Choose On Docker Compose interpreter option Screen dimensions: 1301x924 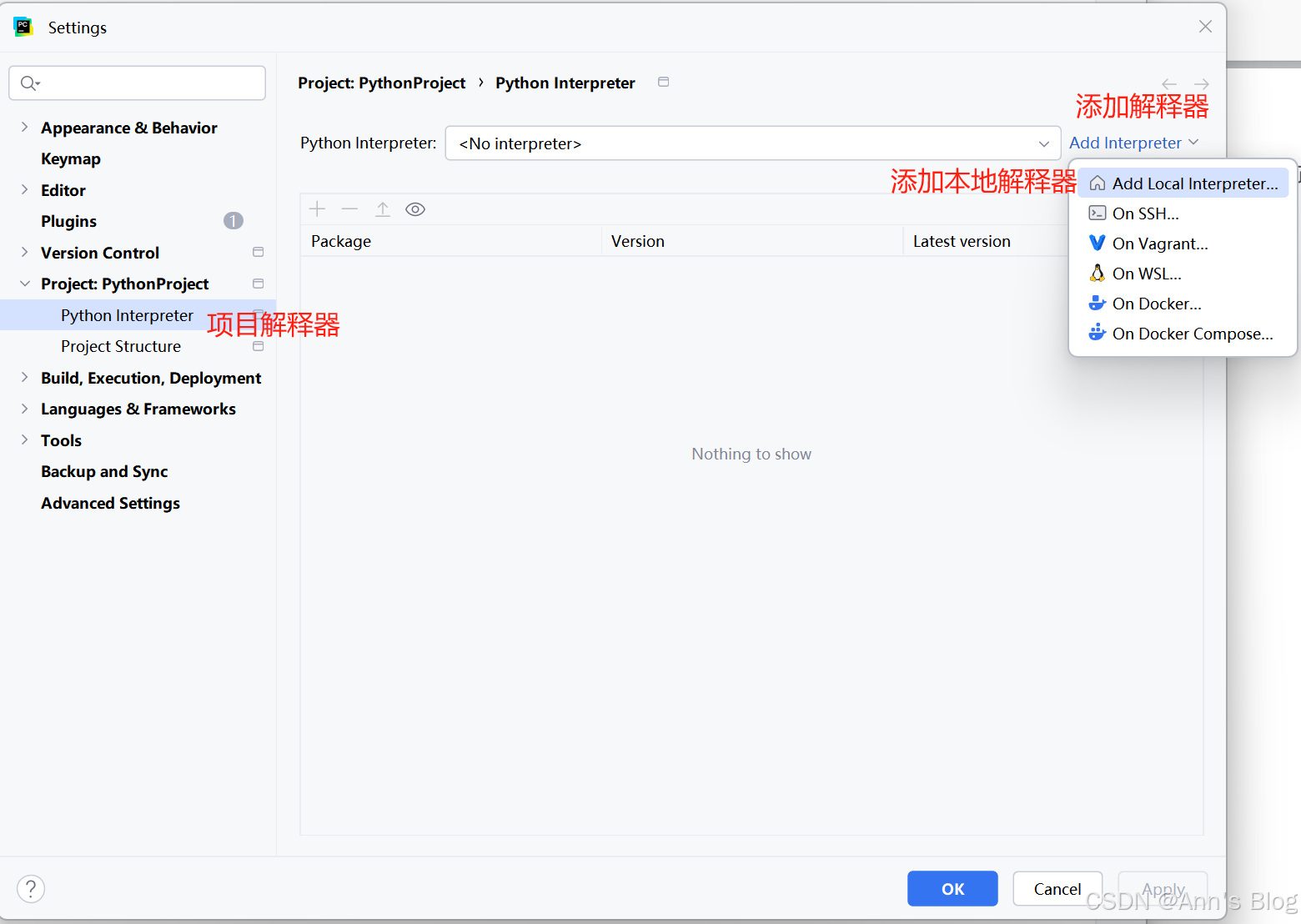pyautogui.click(x=1183, y=334)
